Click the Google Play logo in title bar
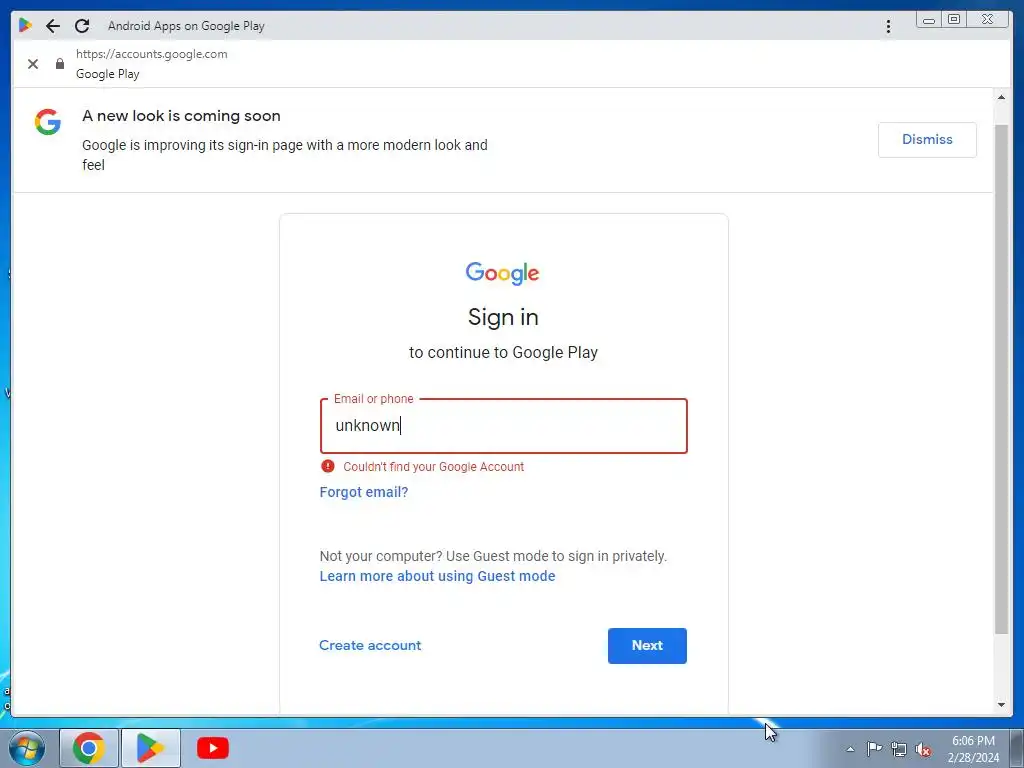The image size is (1024, 768). pos(25,25)
